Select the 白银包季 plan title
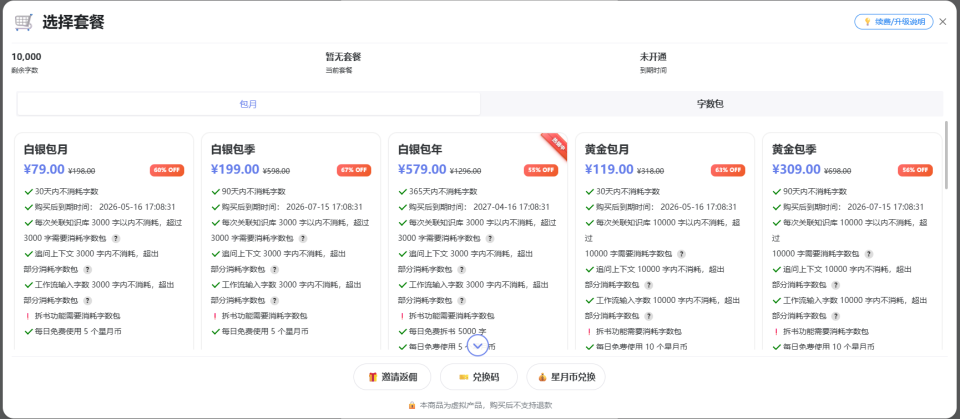 coord(233,149)
